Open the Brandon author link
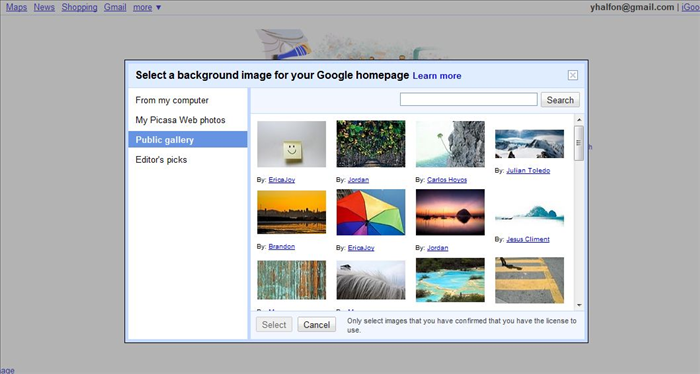The height and width of the screenshot is (374, 700). click(x=282, y=246)
